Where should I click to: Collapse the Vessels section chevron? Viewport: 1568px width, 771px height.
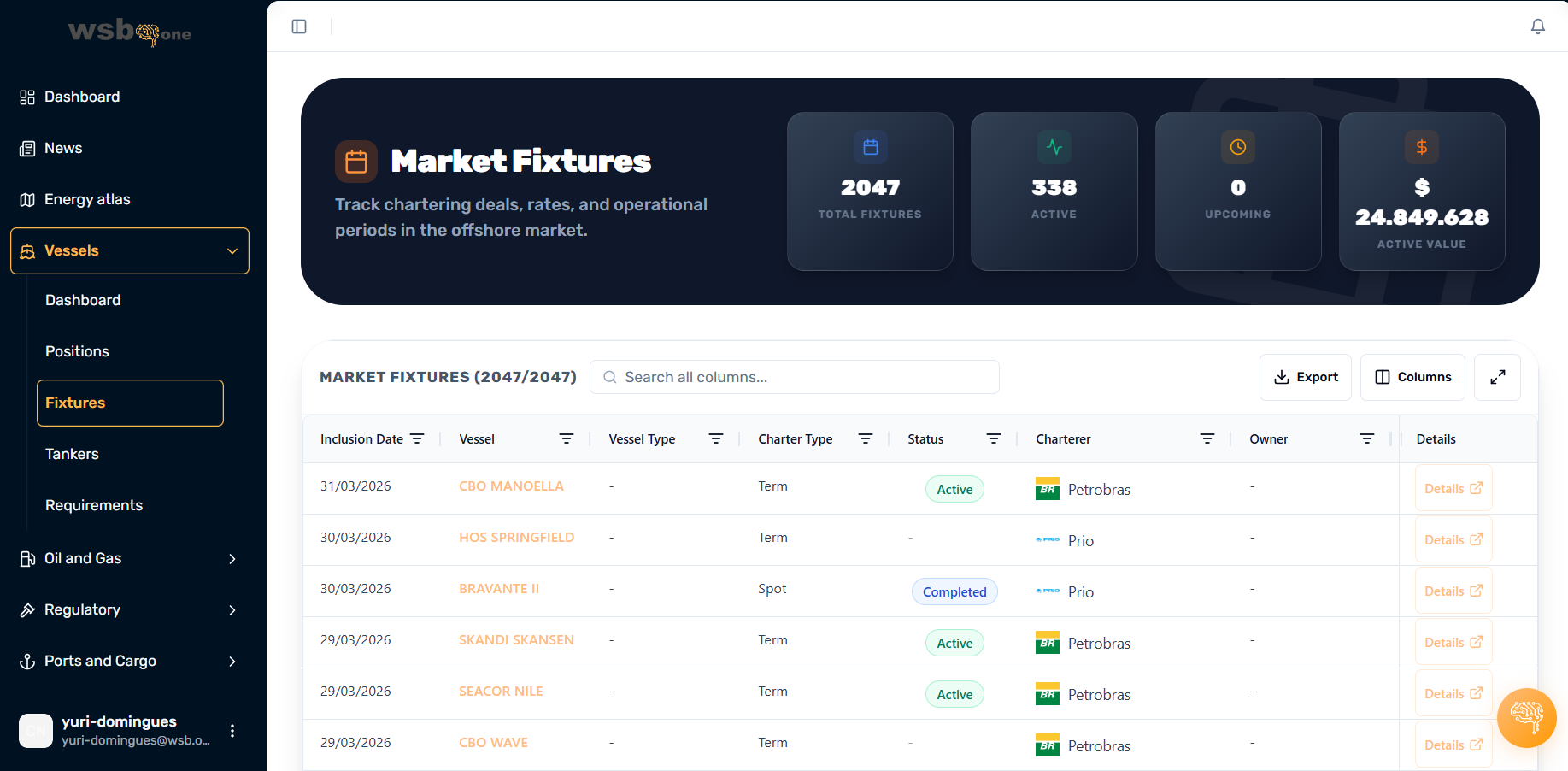[x=232, y=250]
